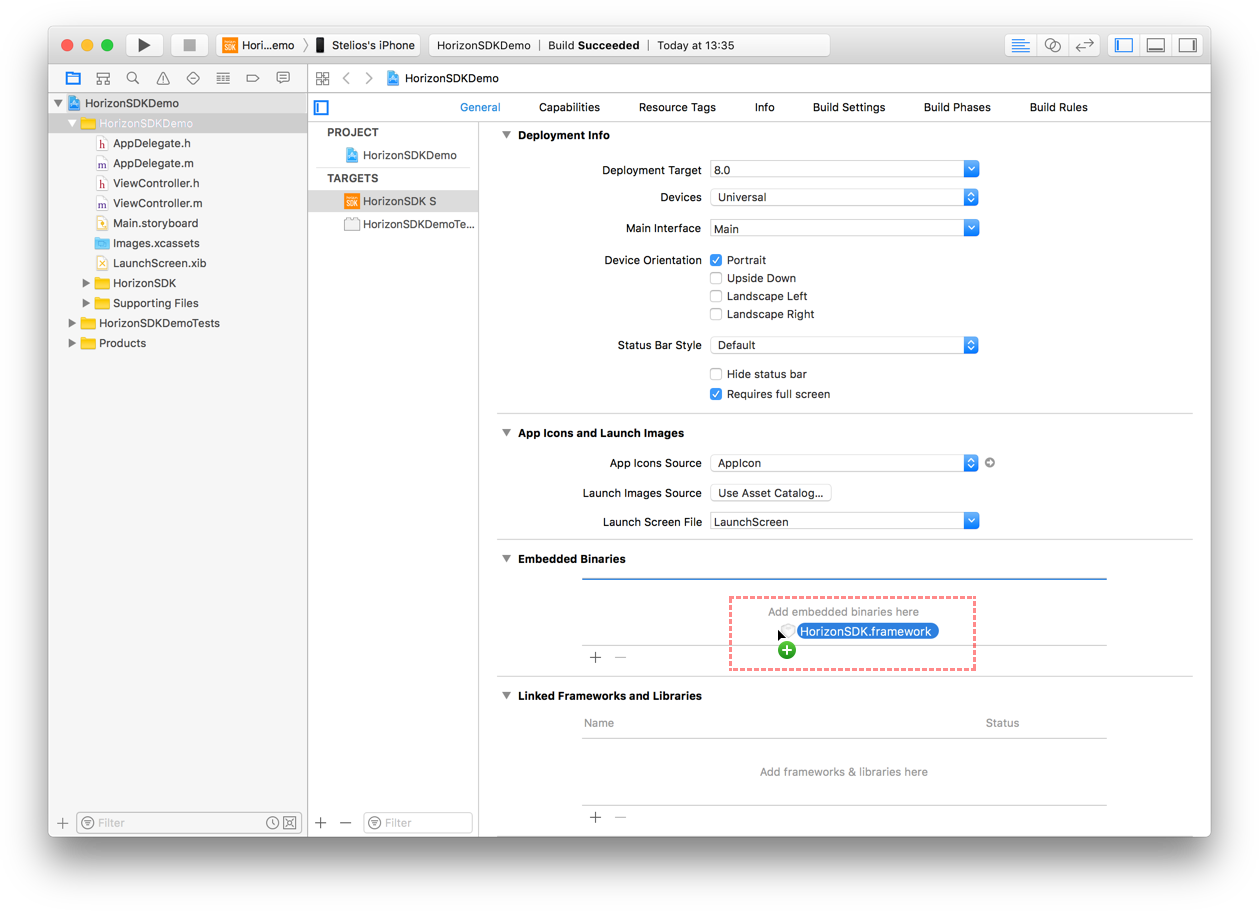Image resolution: width=1259 pixels, height=911 pixels.
Task: Collapse Linked Frameworks and Libraries section
Action: [506, 696]
